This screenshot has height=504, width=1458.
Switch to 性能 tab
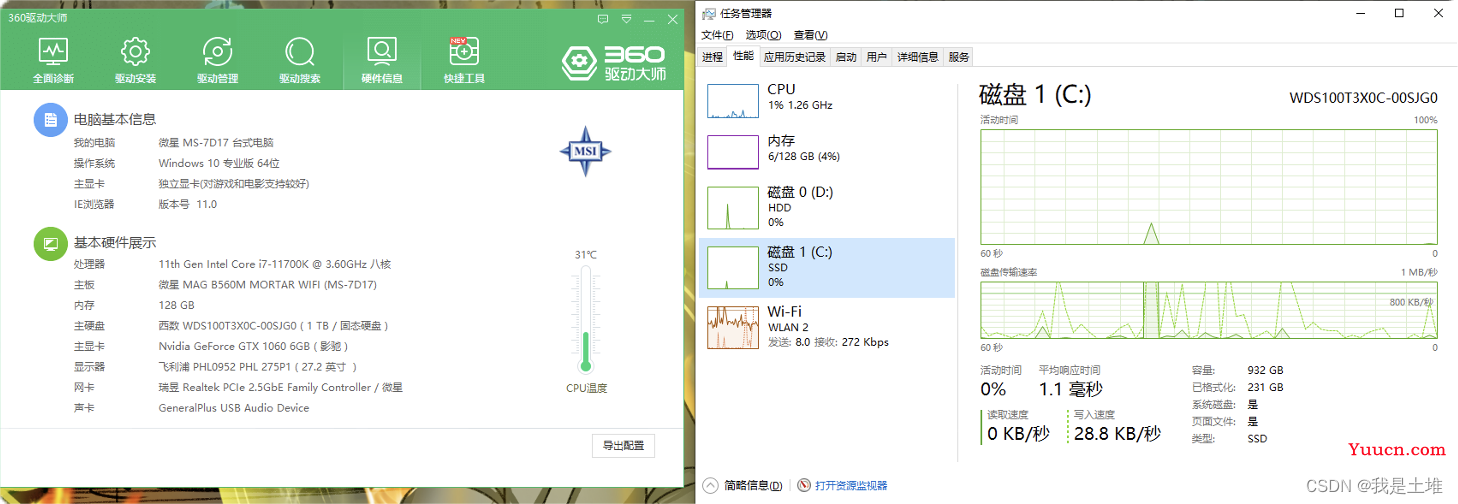coord(743,57)
